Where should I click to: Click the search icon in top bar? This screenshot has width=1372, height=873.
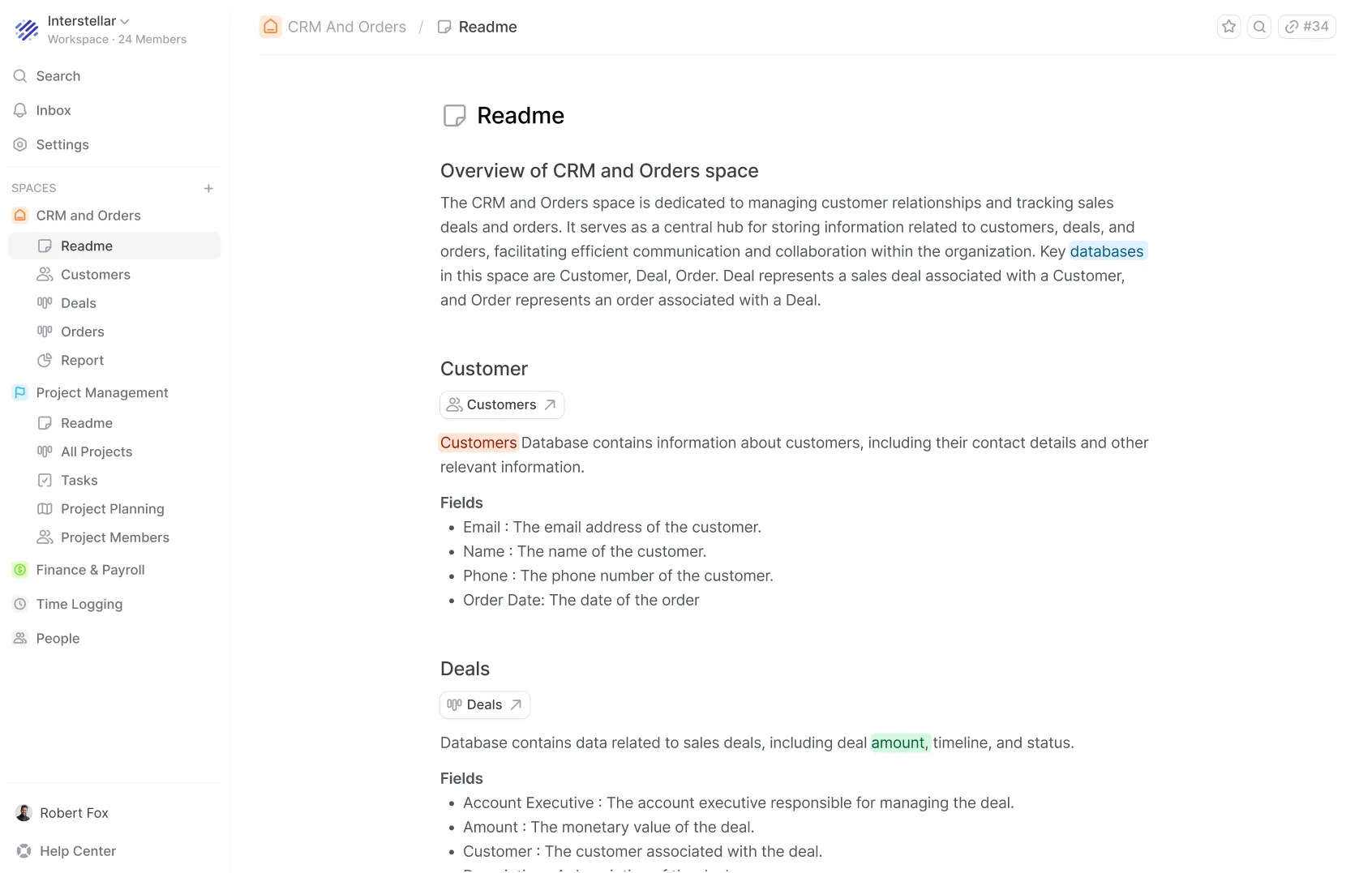(1258, 27)
